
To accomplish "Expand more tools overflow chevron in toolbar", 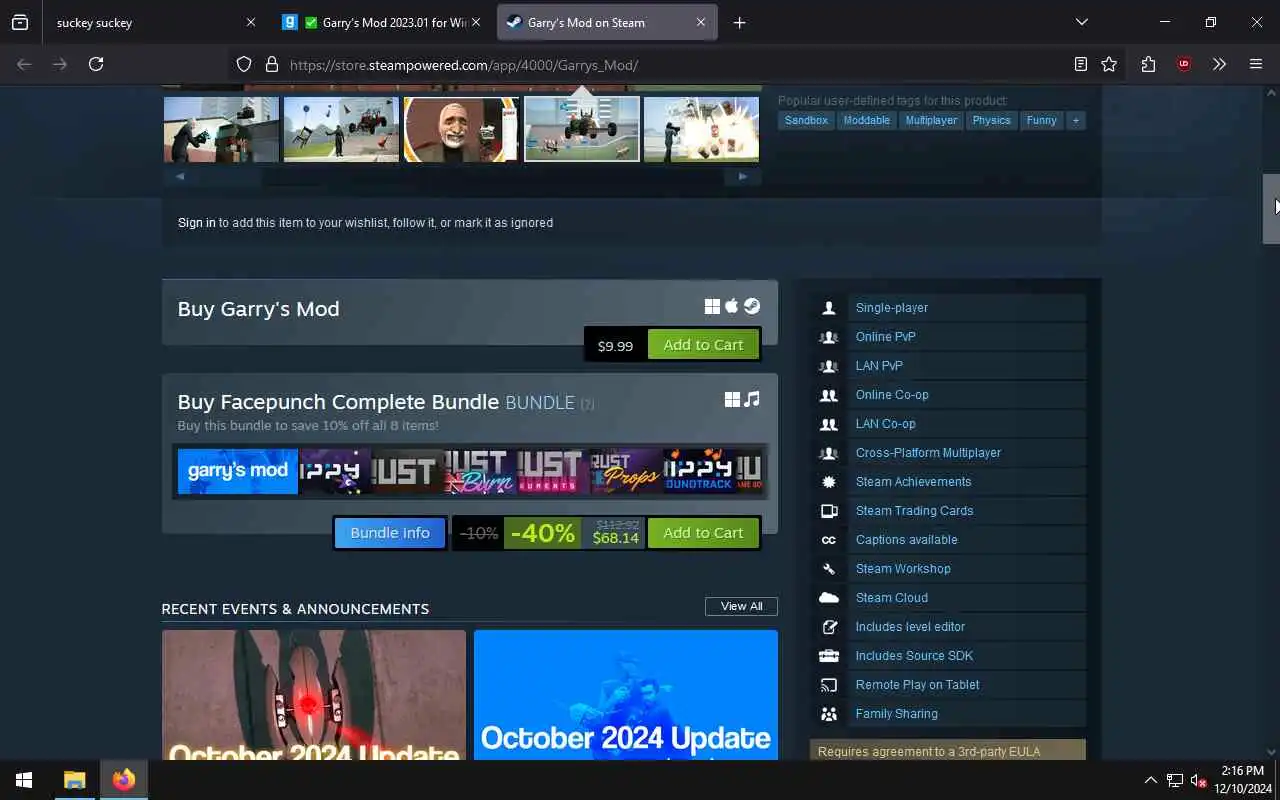I will pos(1219,64).
